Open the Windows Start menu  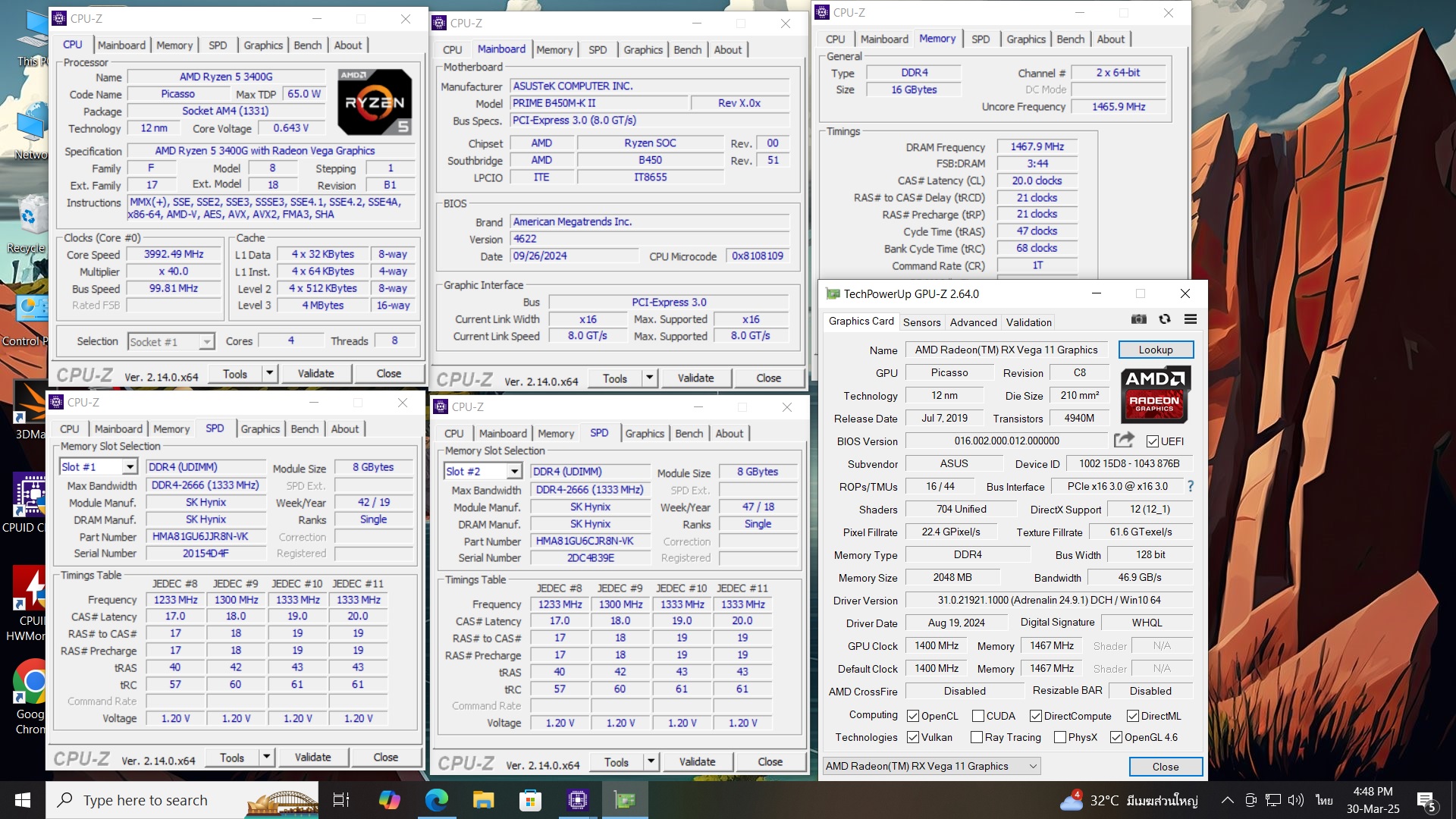[x=23, y=800]
